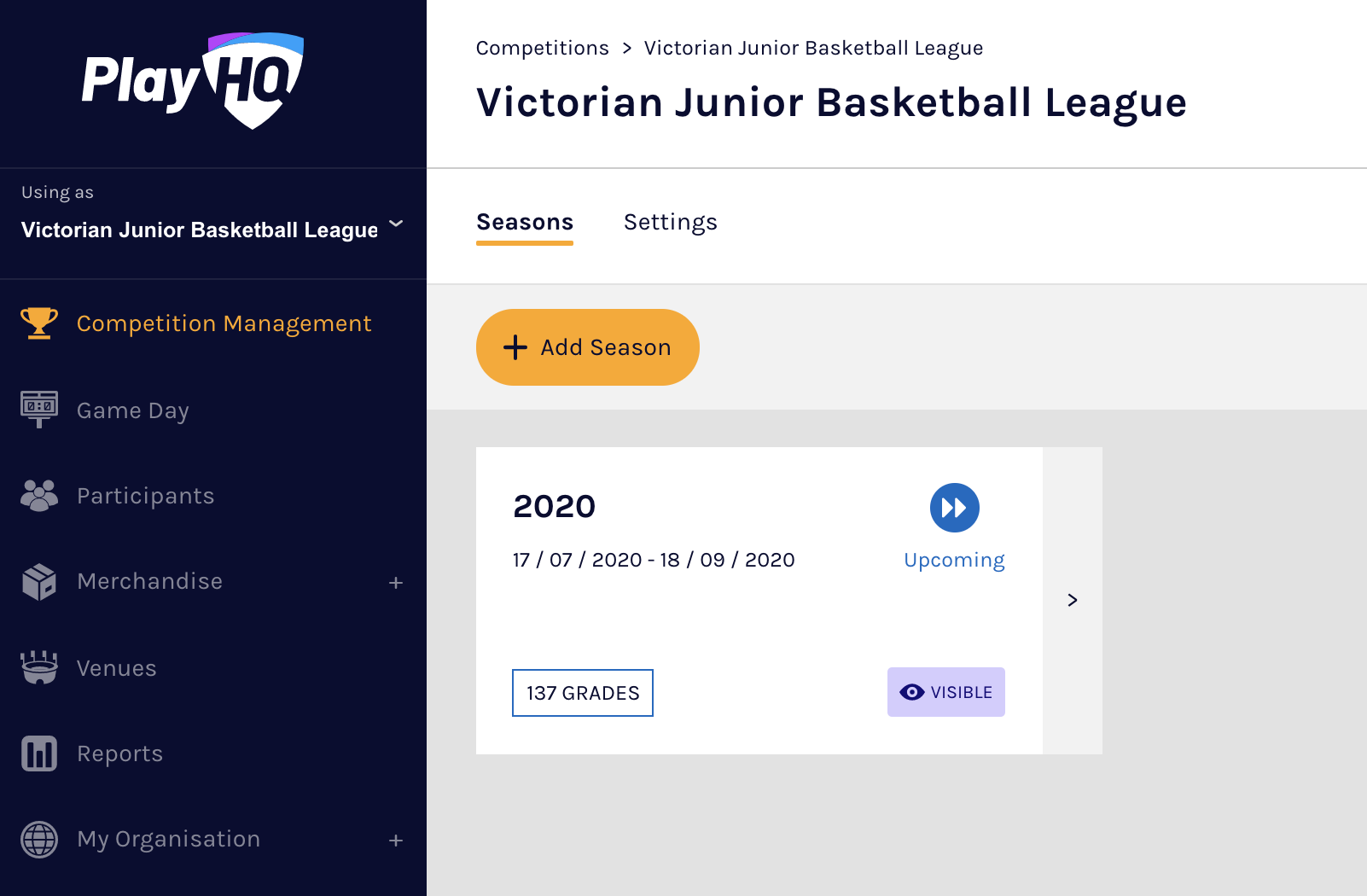Click the Reports chart icon
Viewport: 1367px width, 896px height.
(x=39, y=753)
